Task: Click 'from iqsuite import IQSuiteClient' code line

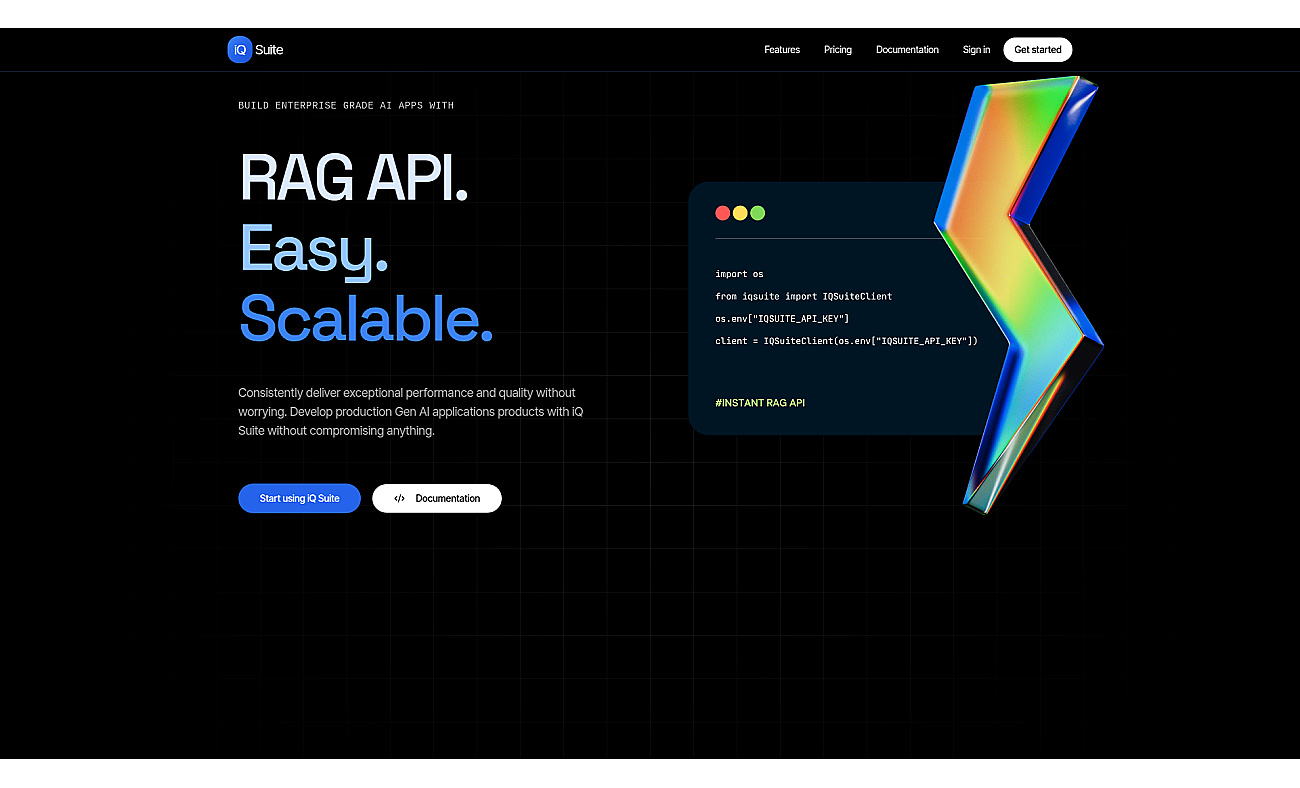Action: coord(803,296)
